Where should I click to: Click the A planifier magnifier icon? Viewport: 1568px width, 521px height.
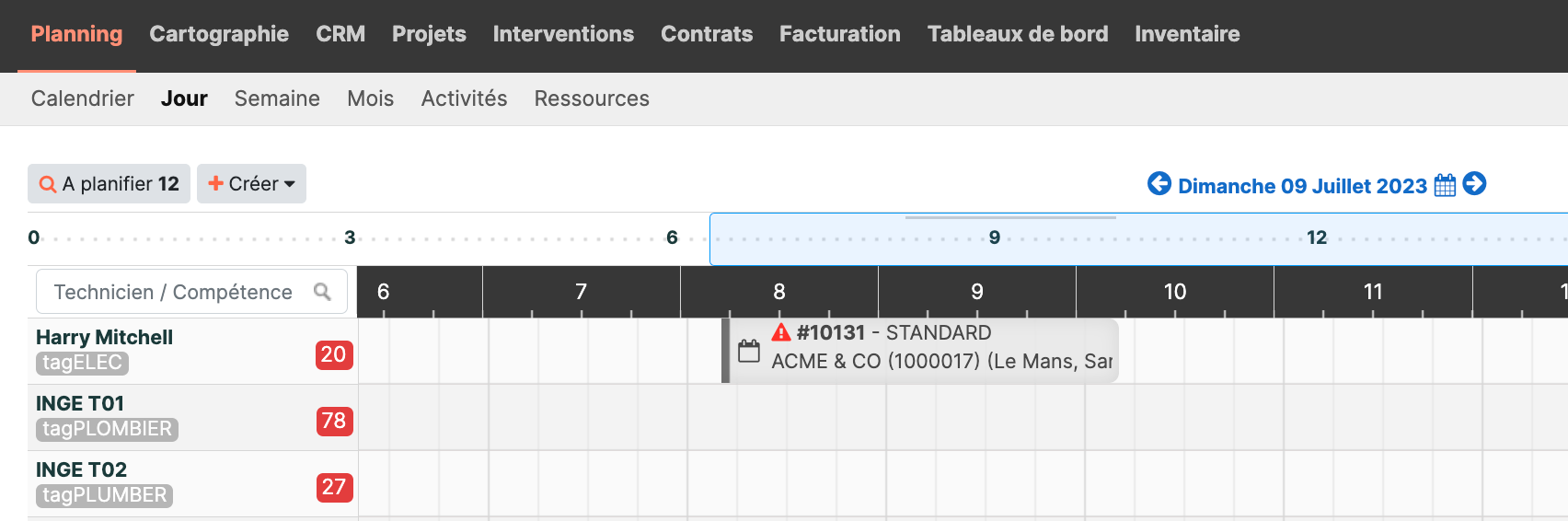48,184
